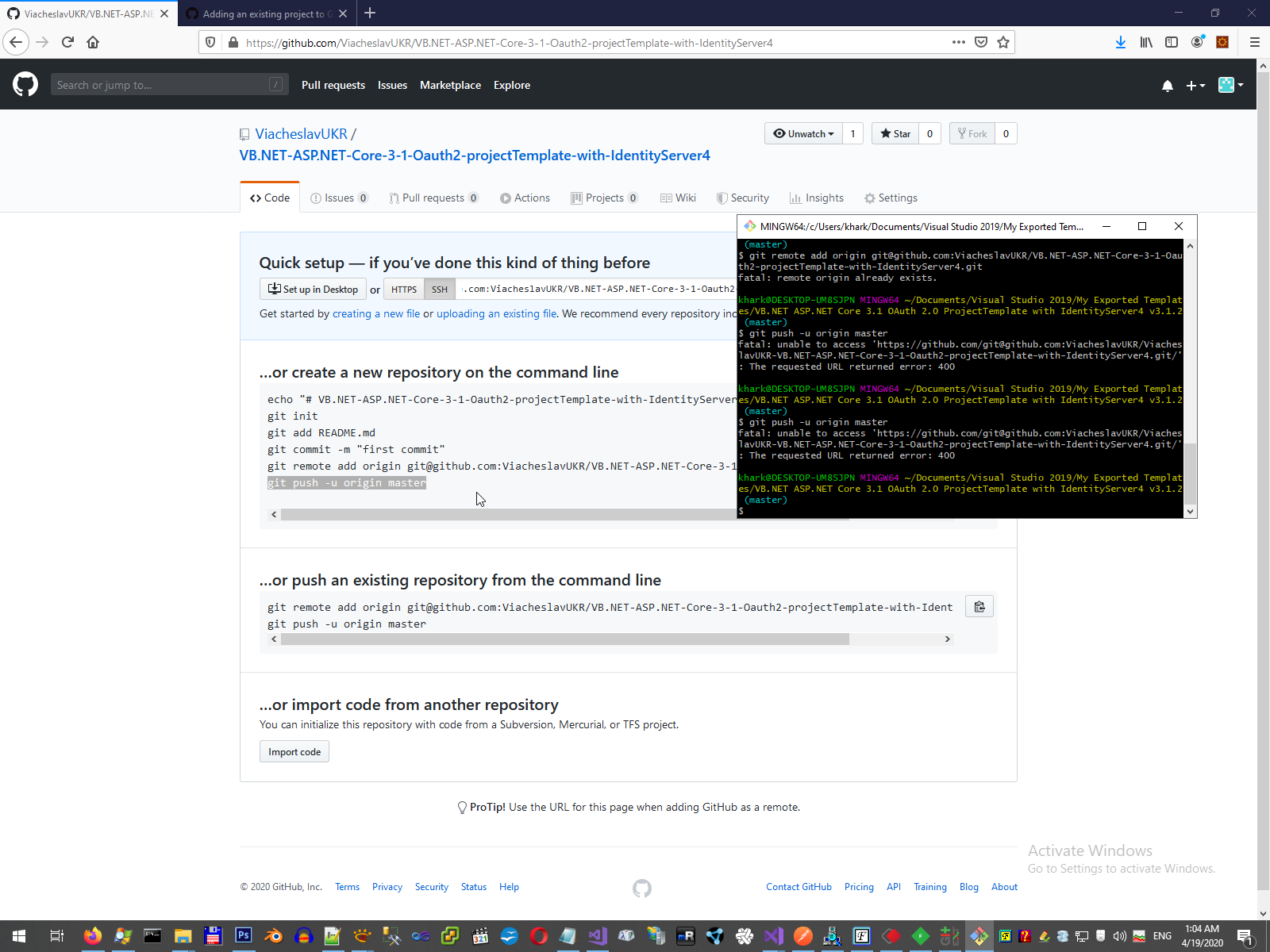Save page to Pocket icon
1270x952 pixels.
pyautogui.click(x=981, y=42)
